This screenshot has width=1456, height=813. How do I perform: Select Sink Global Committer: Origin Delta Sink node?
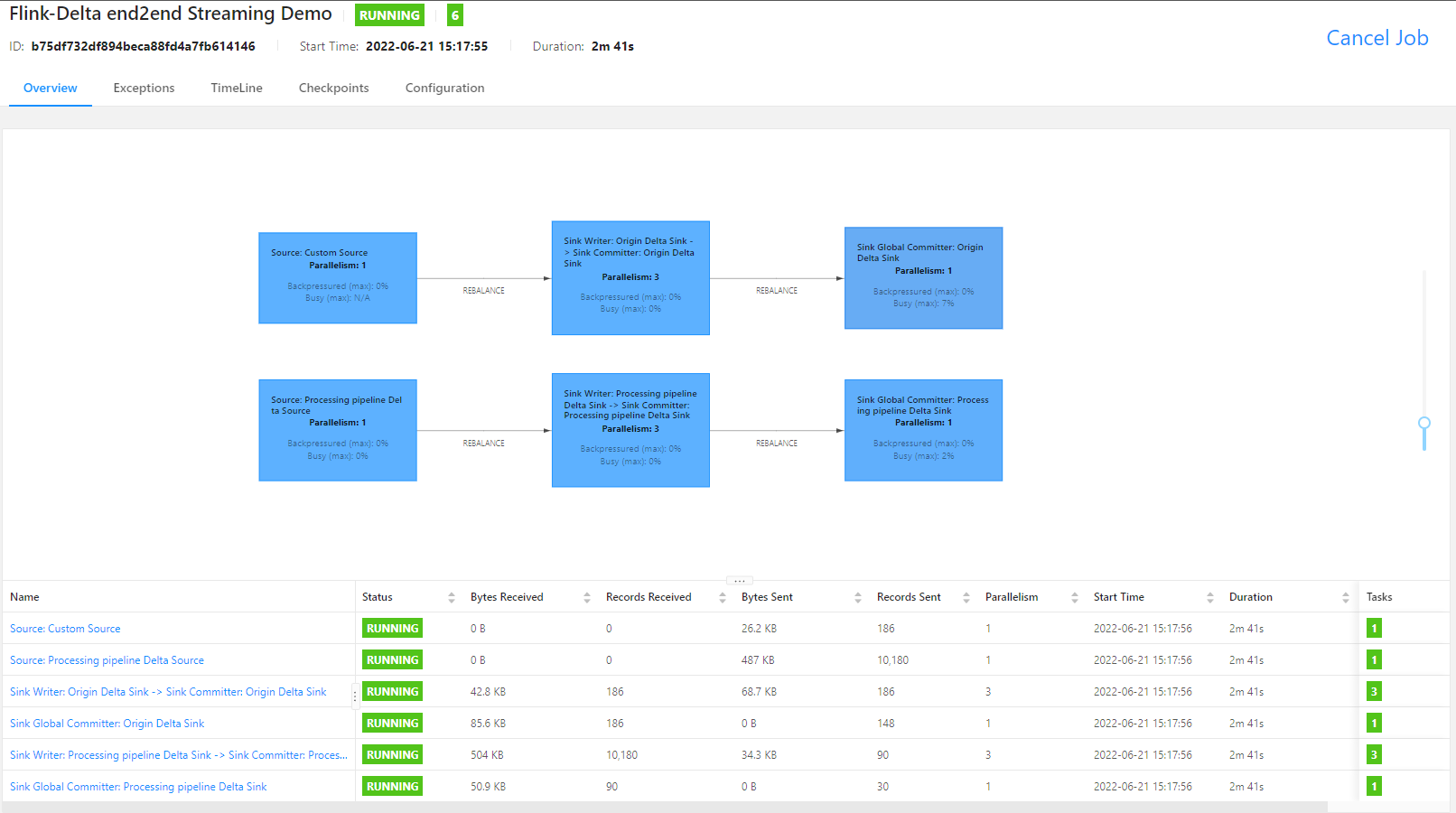[923, 278]
